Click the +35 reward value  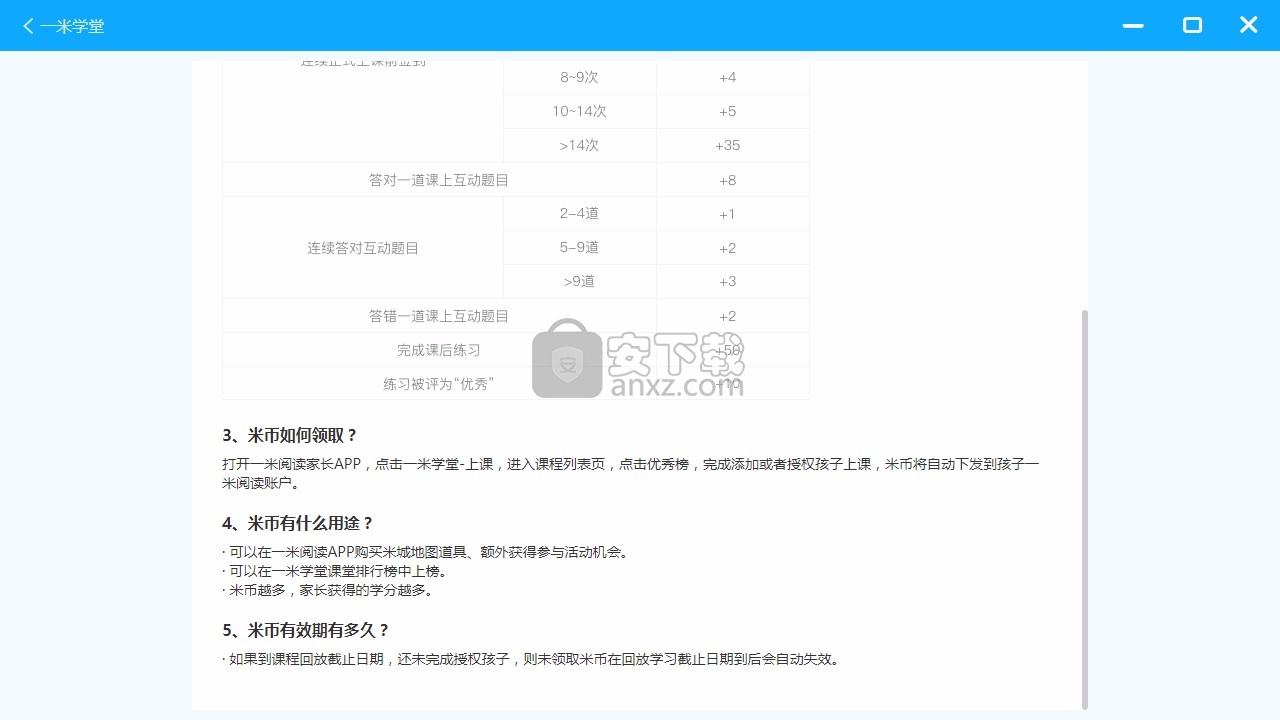pyautogui.click(x=727, y=145)
